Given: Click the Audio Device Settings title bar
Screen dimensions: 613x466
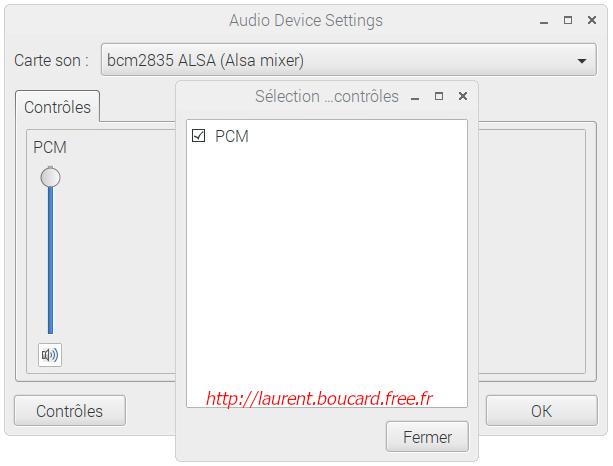Looking at the screenshot, I should click(306, 20).
